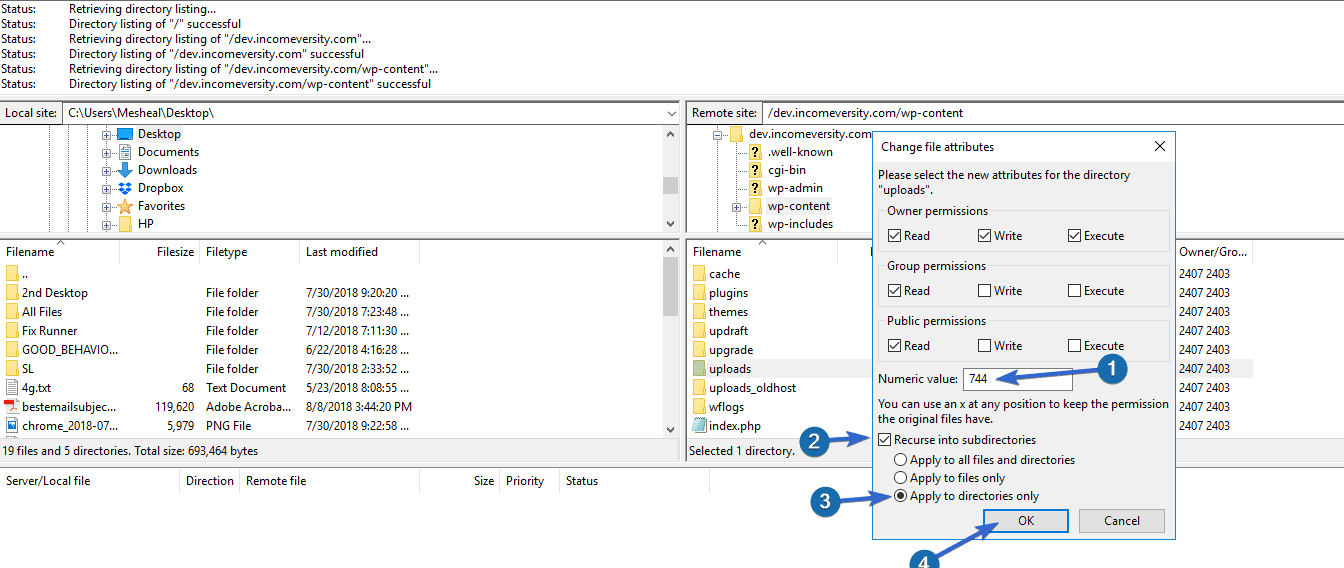Click the themes folder icon in remote list

[699, 312]
